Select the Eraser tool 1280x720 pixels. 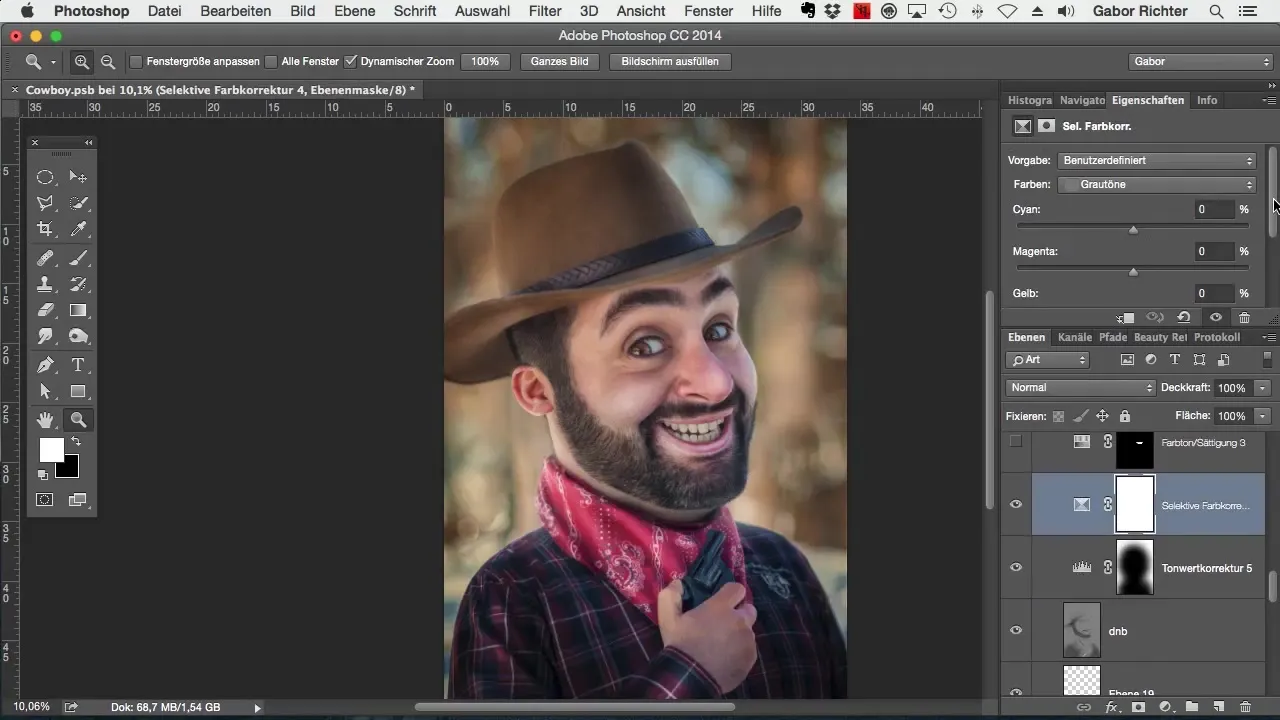(x=45, y=311)
